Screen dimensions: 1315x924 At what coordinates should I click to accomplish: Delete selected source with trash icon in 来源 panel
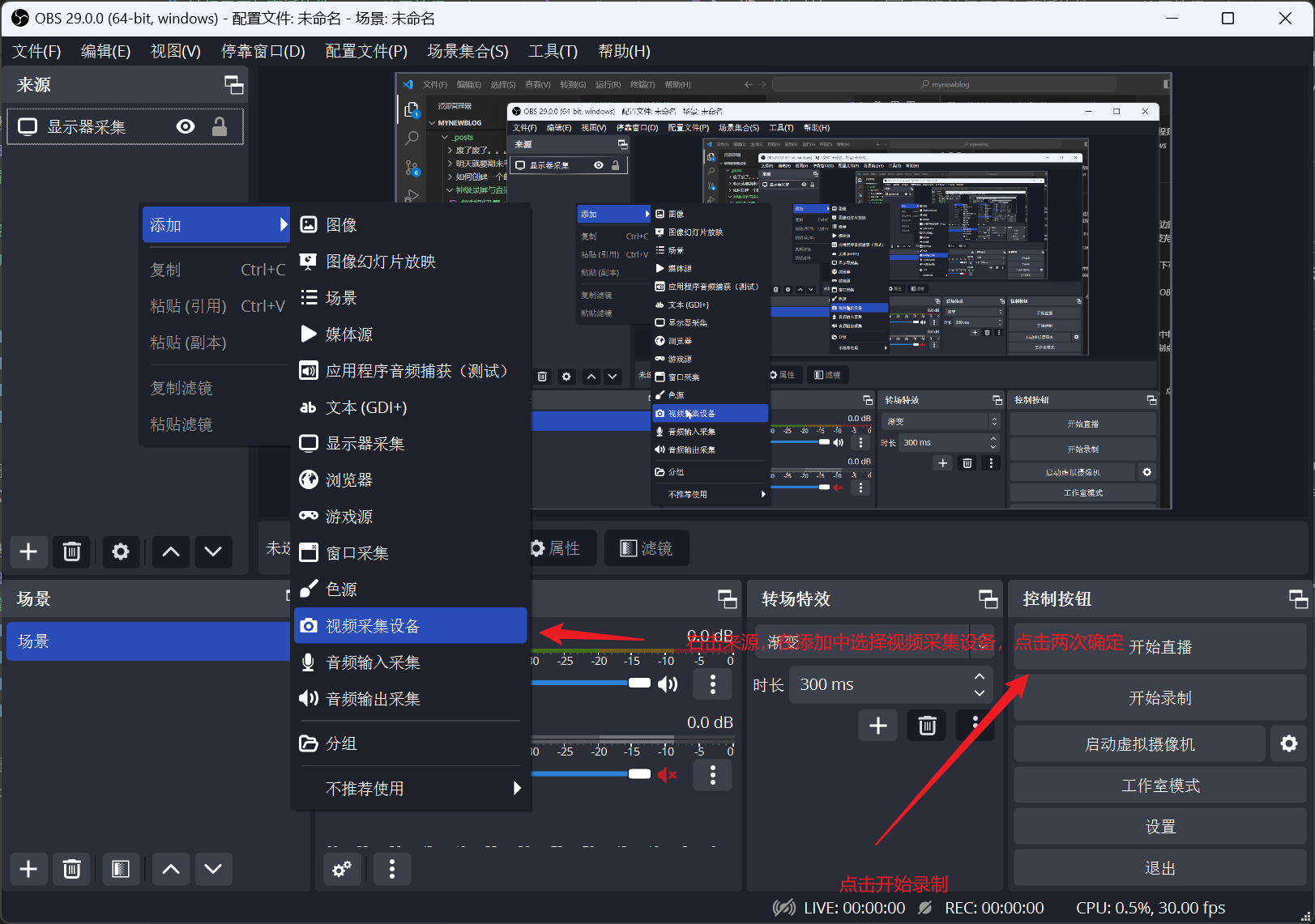pyautogui.click(x=71, y=551)
